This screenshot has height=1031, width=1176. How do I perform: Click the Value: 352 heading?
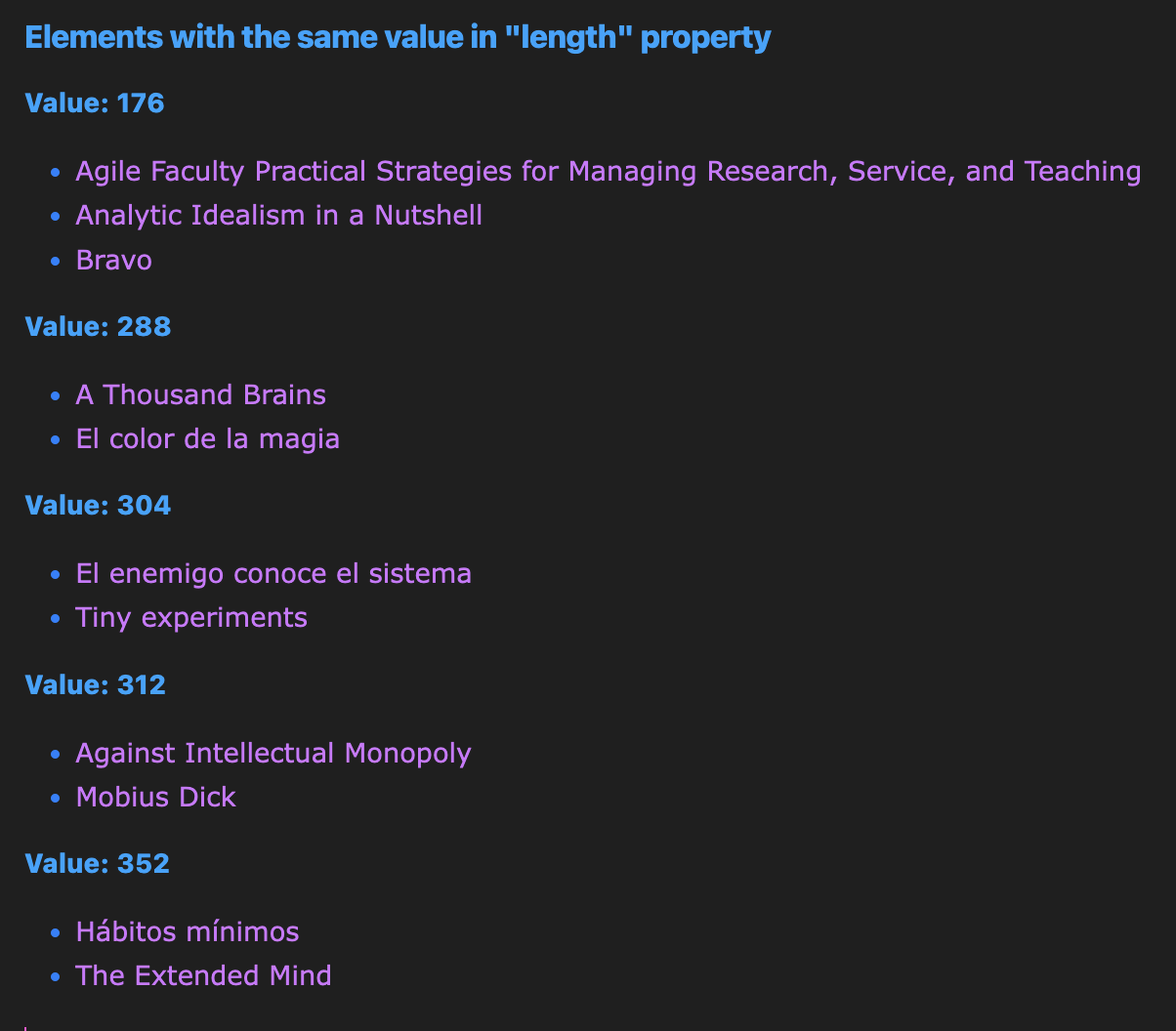coord(98,864)
